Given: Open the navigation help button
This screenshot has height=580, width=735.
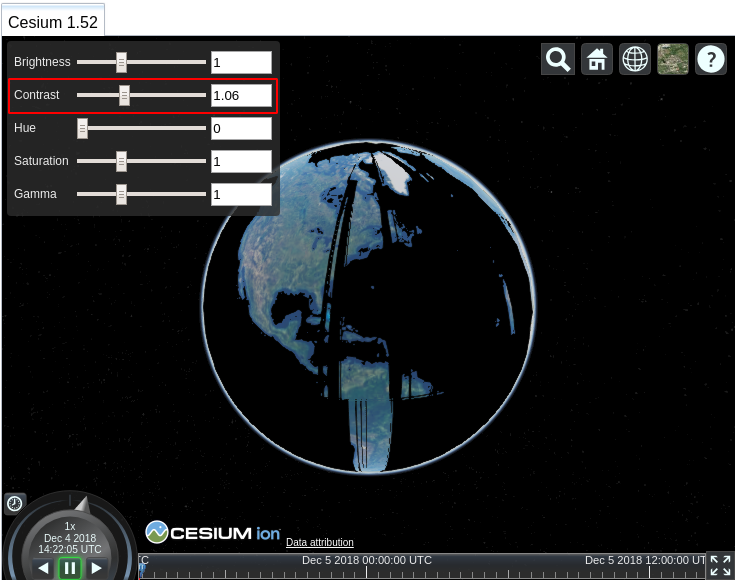Looking at the screenshot, I should tap(711, 59).
